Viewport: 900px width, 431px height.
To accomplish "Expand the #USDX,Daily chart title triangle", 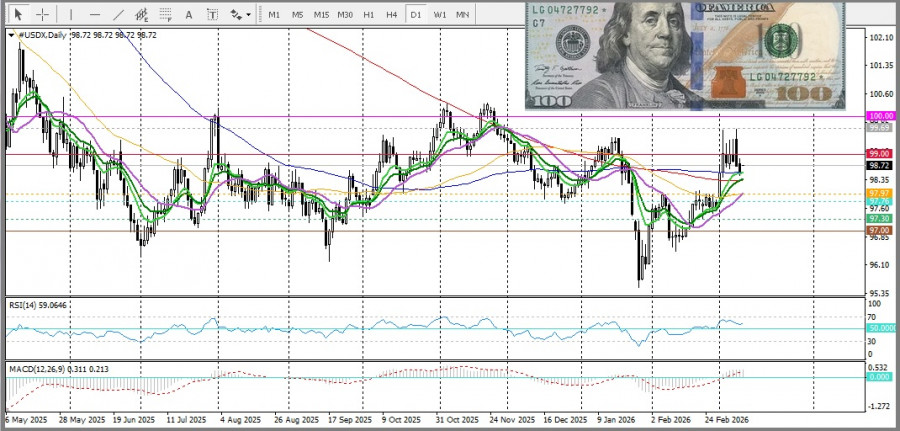I will pyautogui.click(x=11, y=35).
